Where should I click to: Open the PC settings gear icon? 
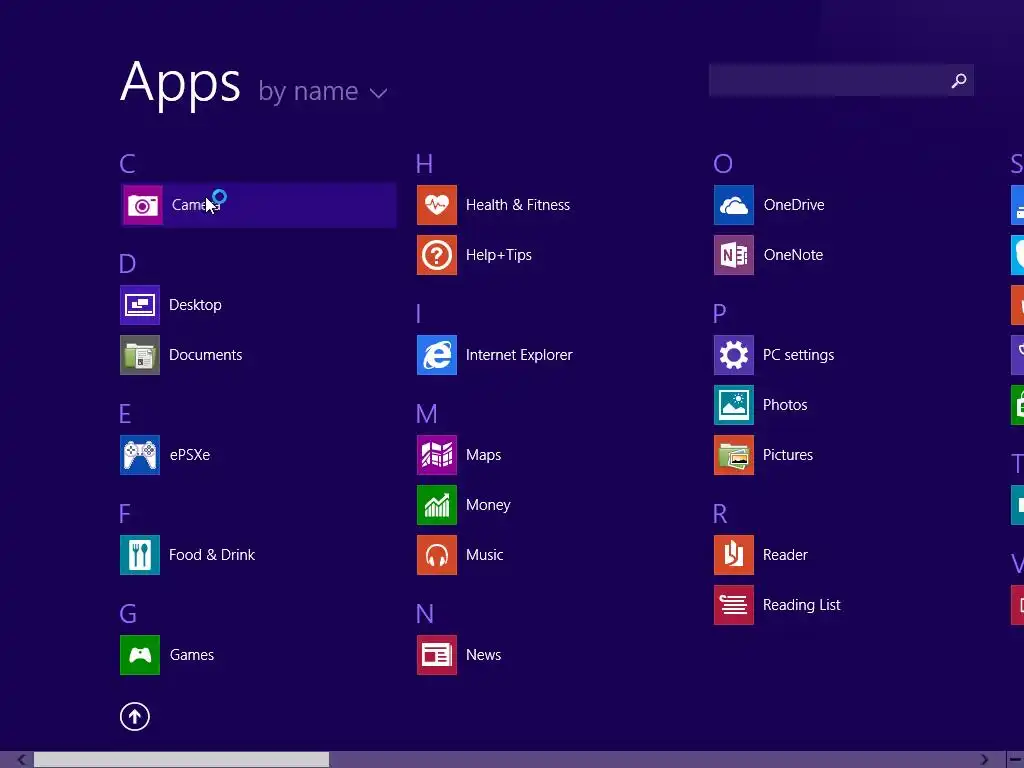pos(734,355)
